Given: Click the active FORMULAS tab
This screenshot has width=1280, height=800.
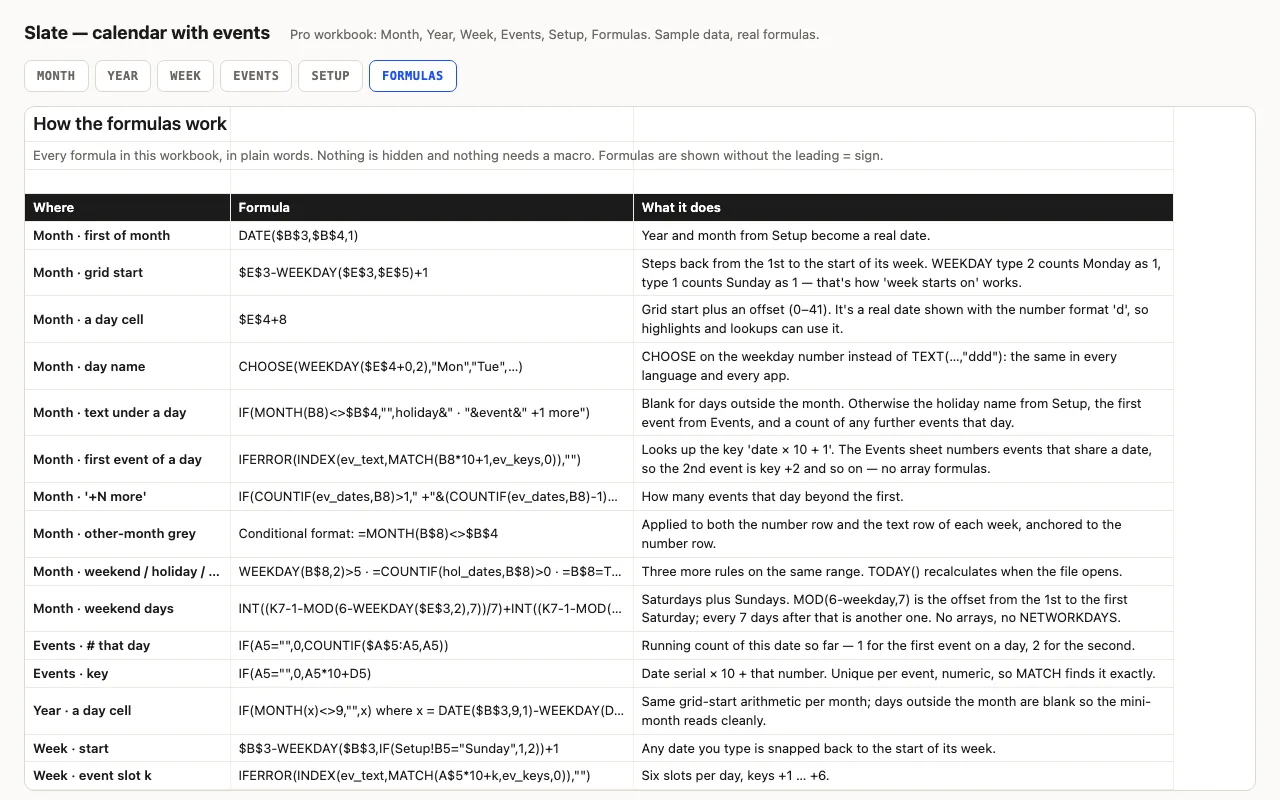Looking at the screenshot, I should pos(413,76).
